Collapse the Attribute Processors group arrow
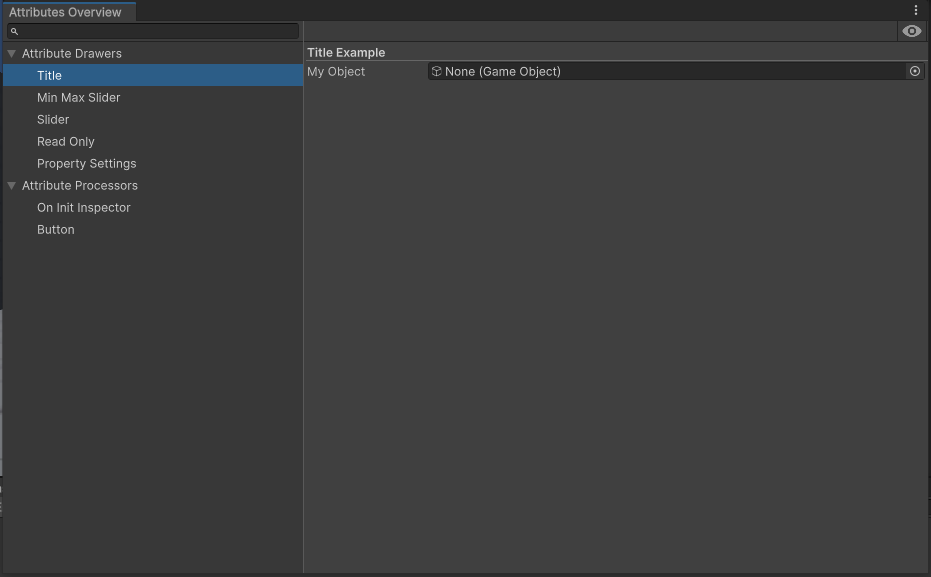 tap(12, 186)
